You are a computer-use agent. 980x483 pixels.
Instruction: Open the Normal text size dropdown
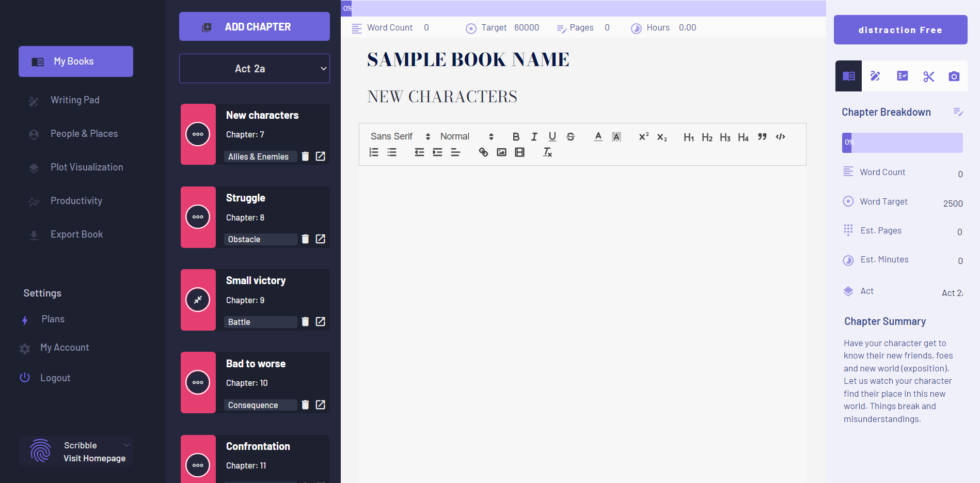click(x=467, y=137)
